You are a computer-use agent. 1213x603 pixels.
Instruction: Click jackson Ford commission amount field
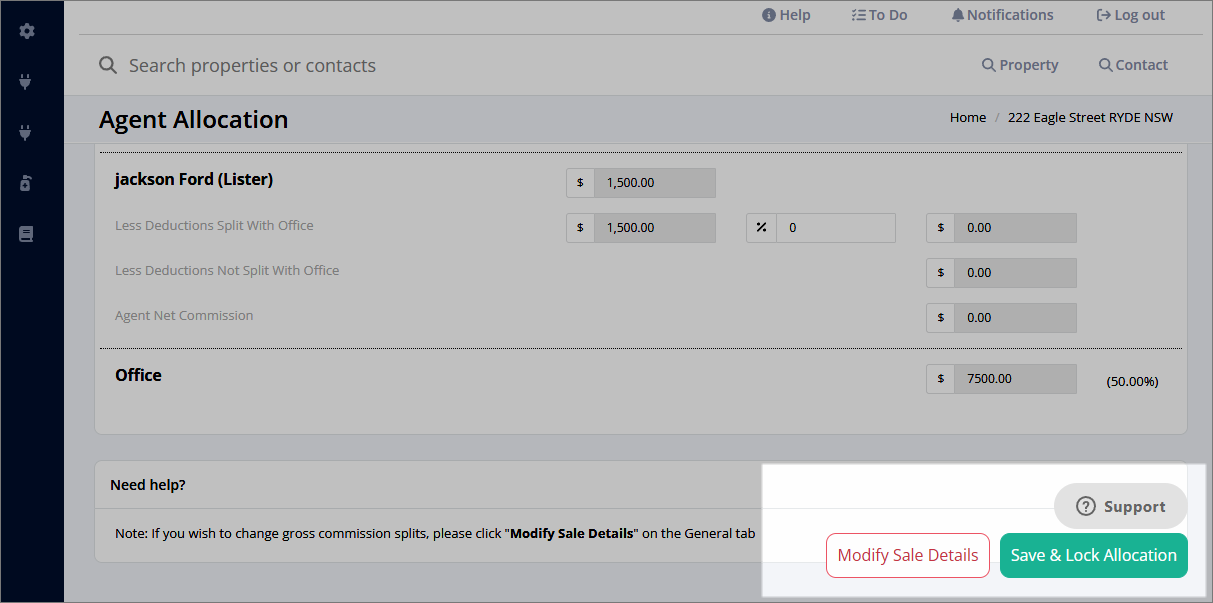tap(655, 183)
